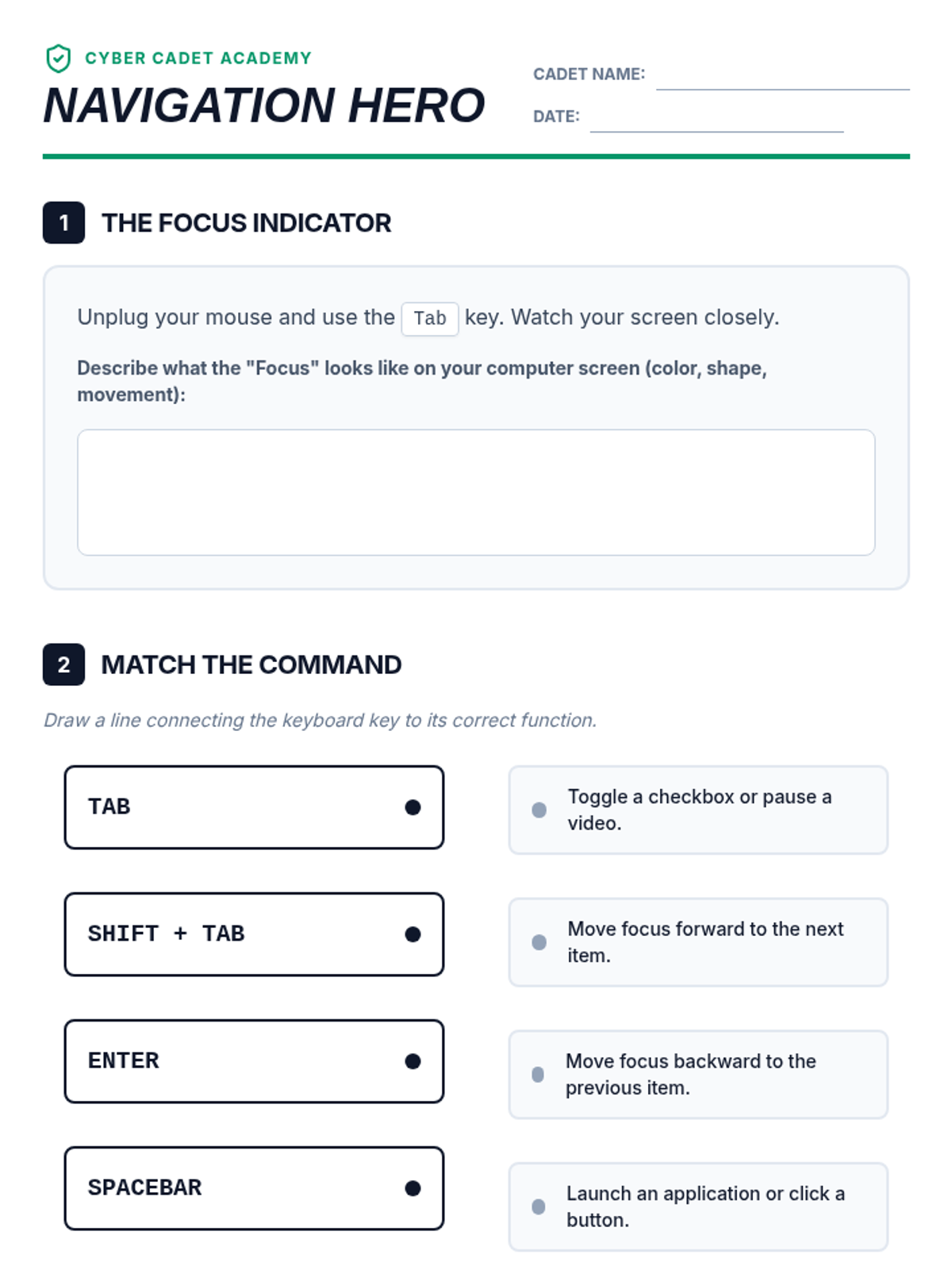The height and width of the screenshot is (1270, 952).
Task: Click the Tab key cap icon
Action: [430, 319]
